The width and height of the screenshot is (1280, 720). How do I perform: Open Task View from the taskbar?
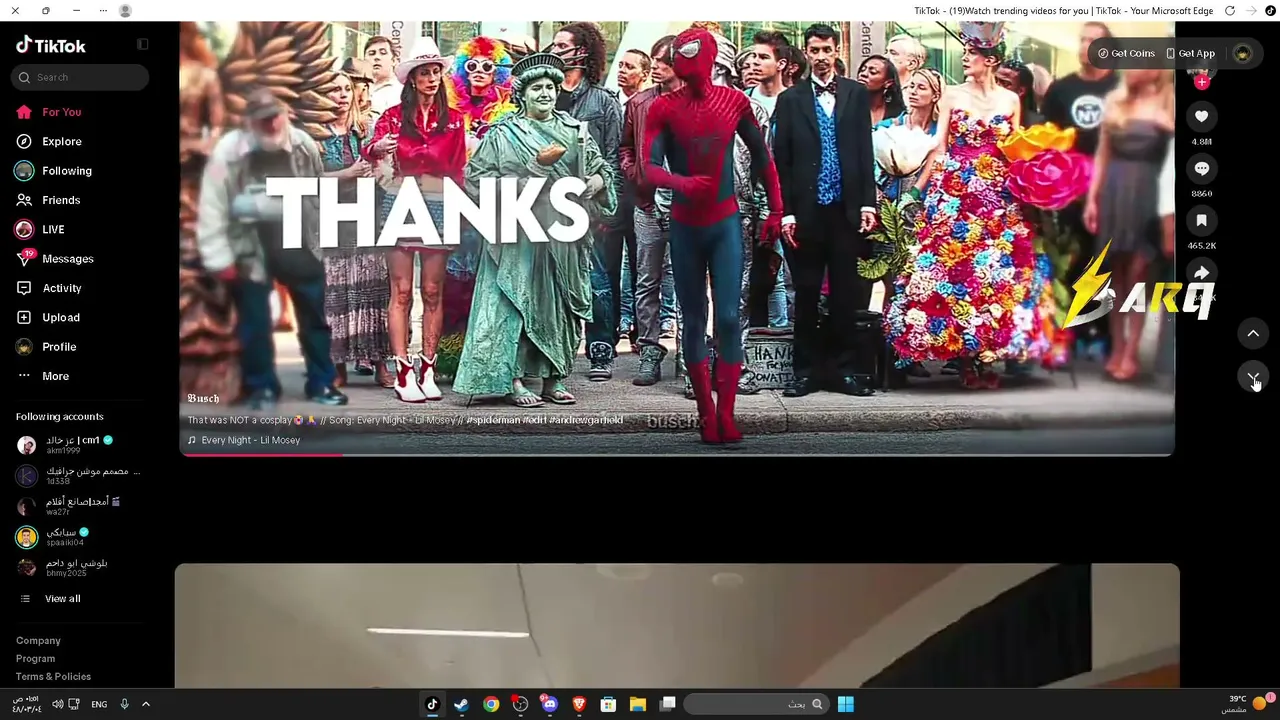click(x=667, y=704)
